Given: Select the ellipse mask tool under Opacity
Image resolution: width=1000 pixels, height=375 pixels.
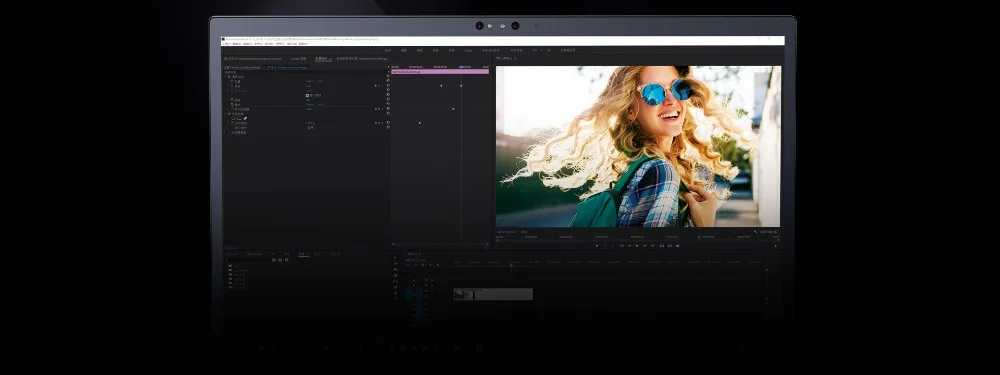Looking at the screenshot, I should coord(234,118).
